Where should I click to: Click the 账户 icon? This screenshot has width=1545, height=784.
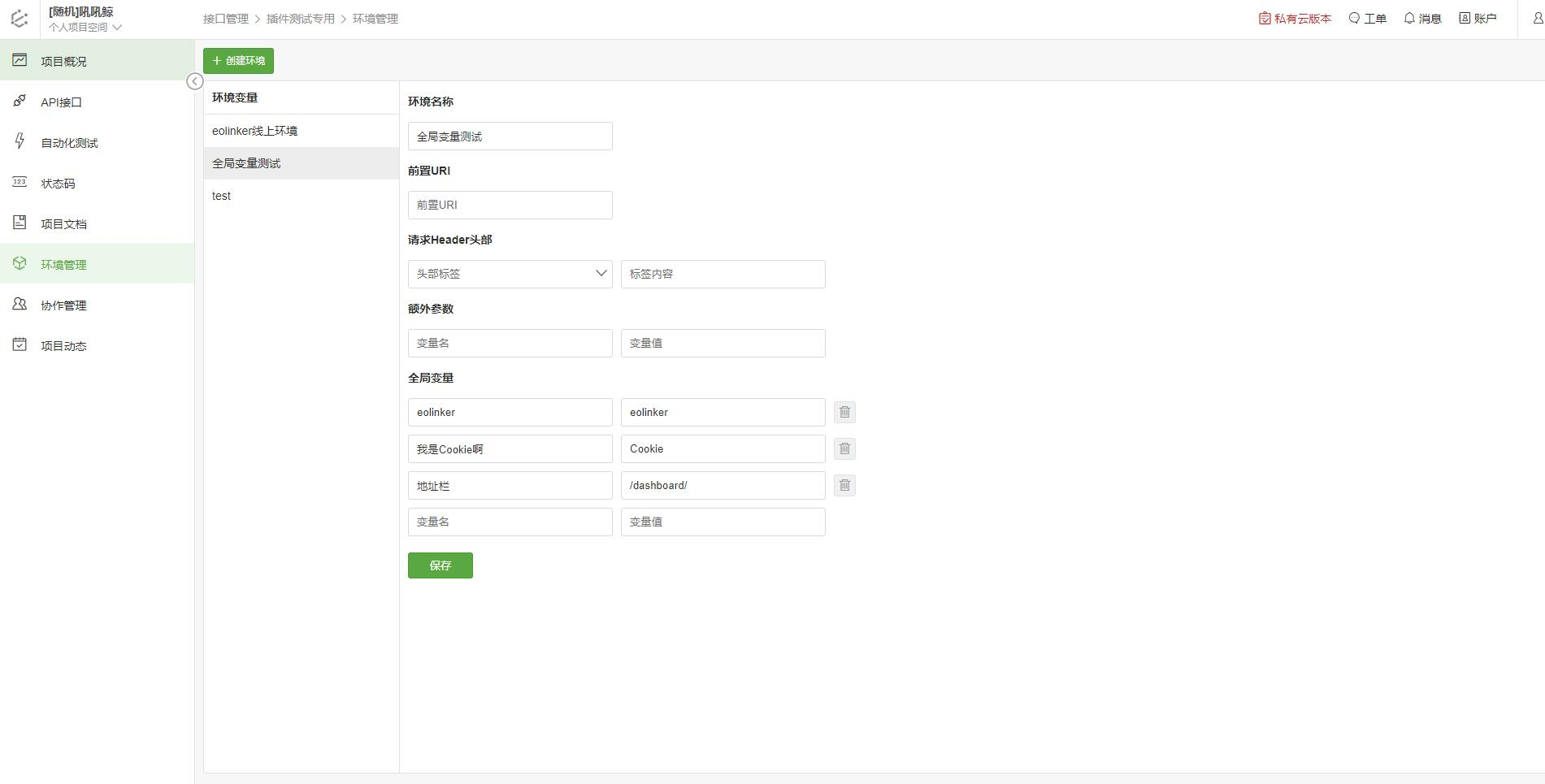[x=1465, y=18]
